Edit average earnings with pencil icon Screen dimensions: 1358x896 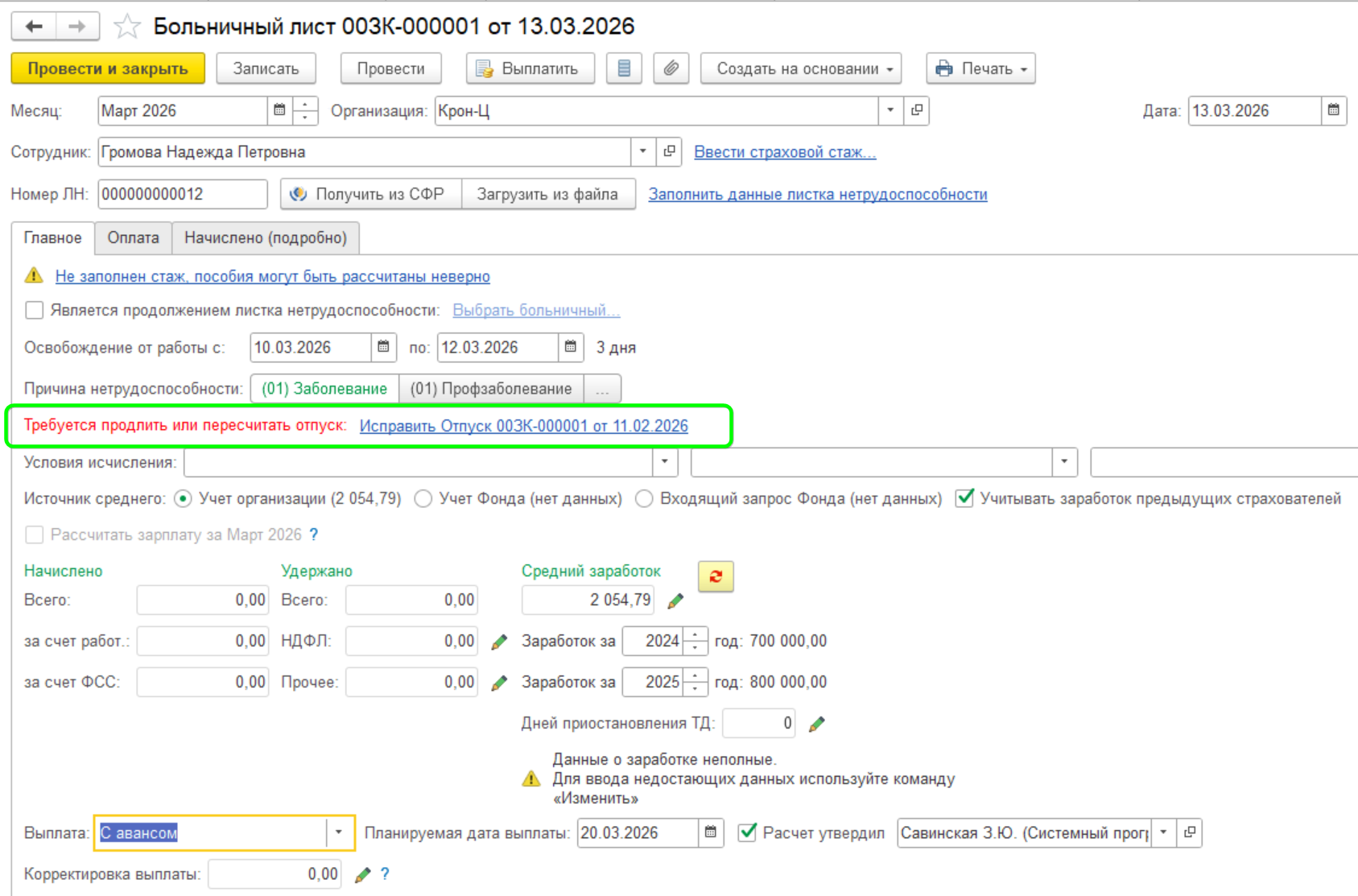pos(675,601)
